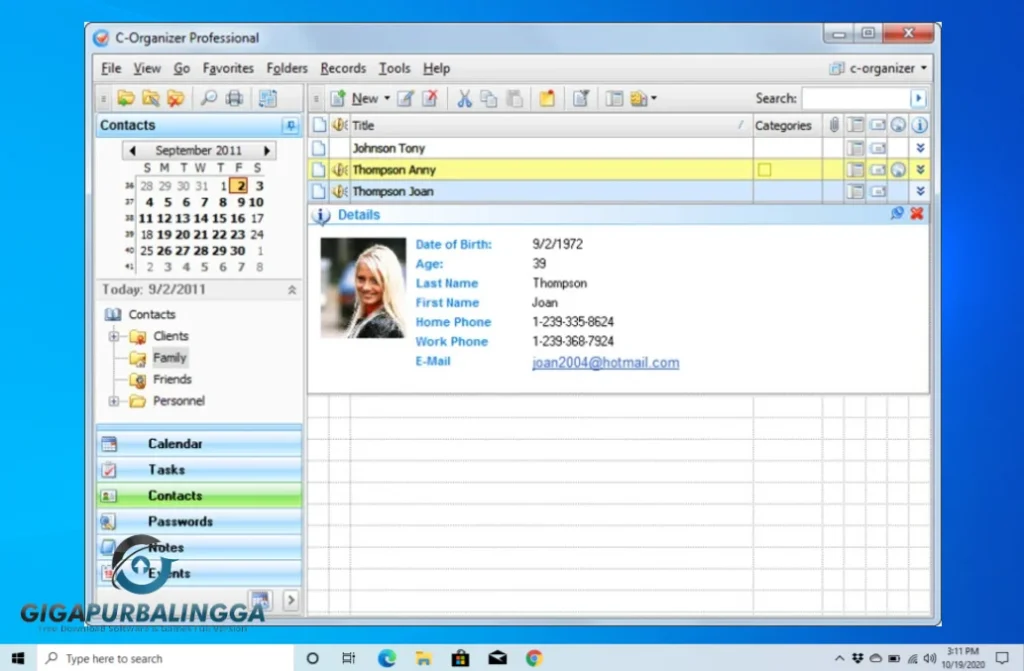Close the Details pane with its red X
This screenshot has width=1024, height=671.
click(x=916, y=213)
